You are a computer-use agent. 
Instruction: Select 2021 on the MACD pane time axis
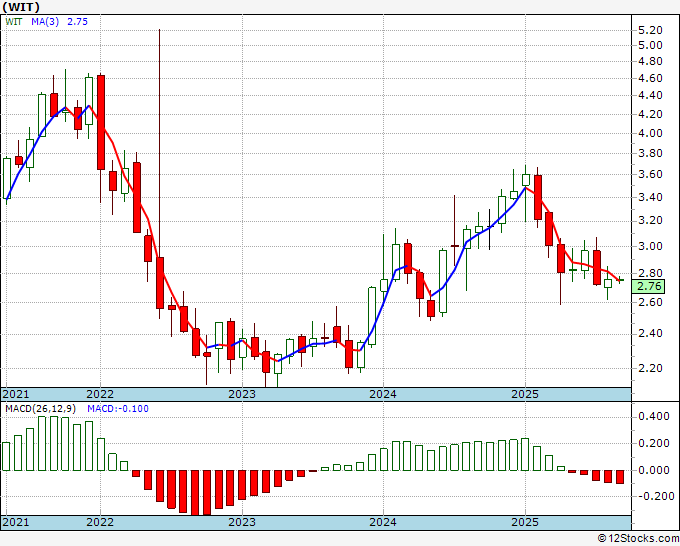tap(16, 522)
